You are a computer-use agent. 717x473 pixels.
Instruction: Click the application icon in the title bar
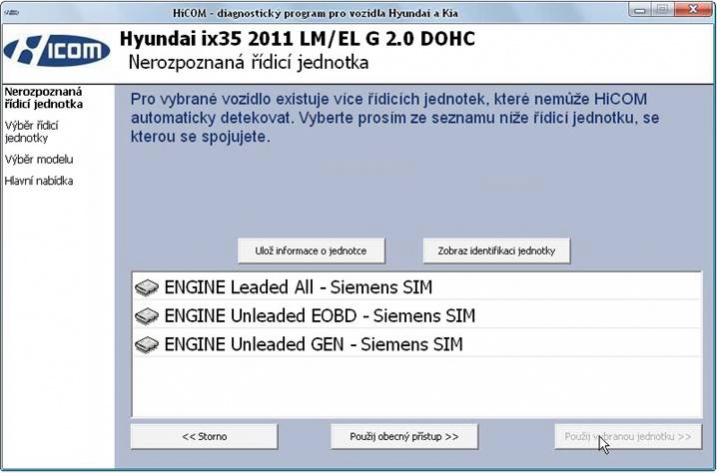(12, 10)
